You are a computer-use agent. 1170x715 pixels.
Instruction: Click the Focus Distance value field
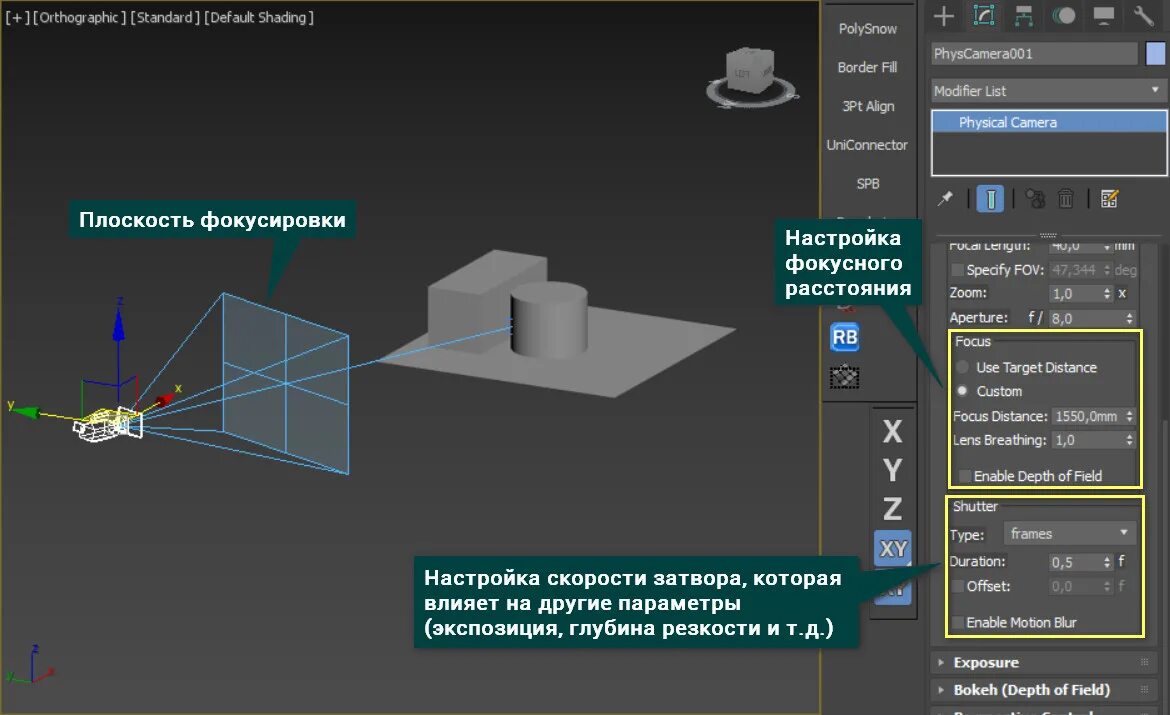[x=1086, y=416]
